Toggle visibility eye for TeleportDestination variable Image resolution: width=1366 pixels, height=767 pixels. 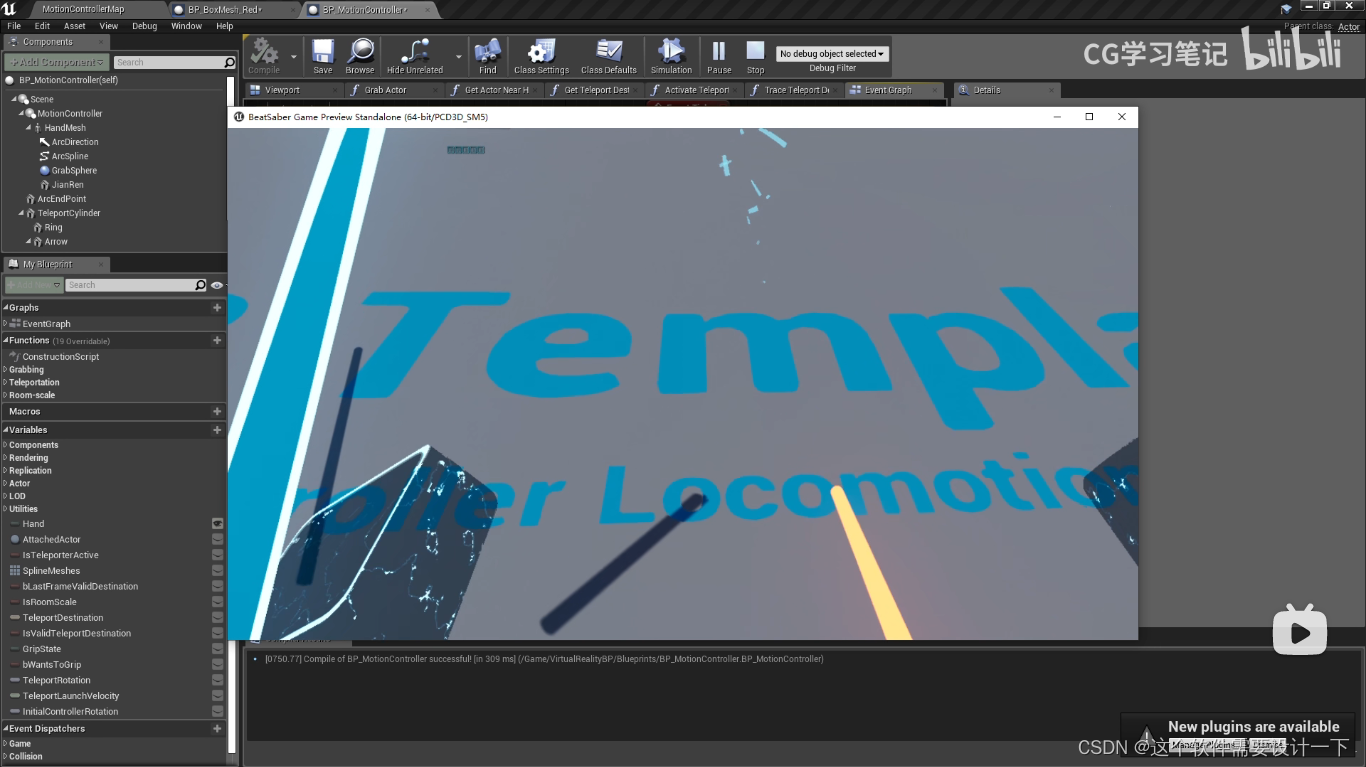click(217, 617)
